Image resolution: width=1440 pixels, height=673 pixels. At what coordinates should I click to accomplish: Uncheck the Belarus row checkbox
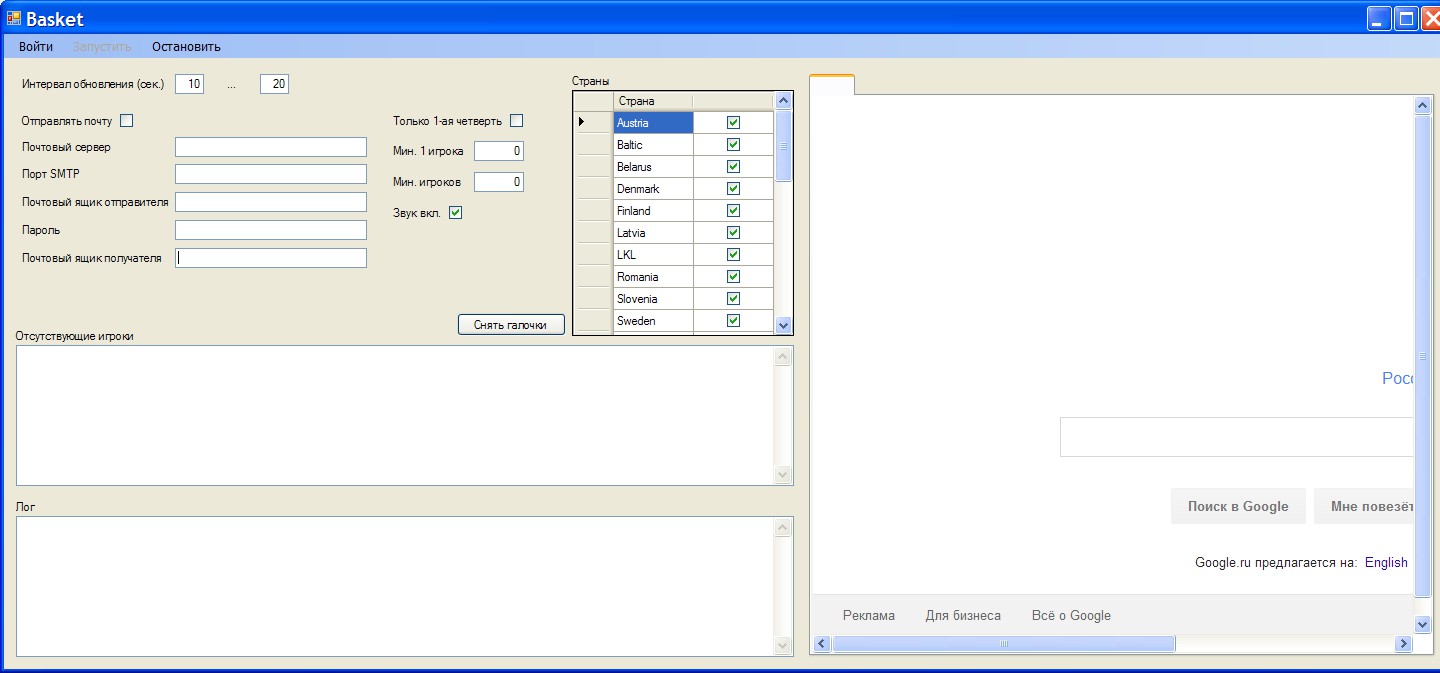click(733, 167)
